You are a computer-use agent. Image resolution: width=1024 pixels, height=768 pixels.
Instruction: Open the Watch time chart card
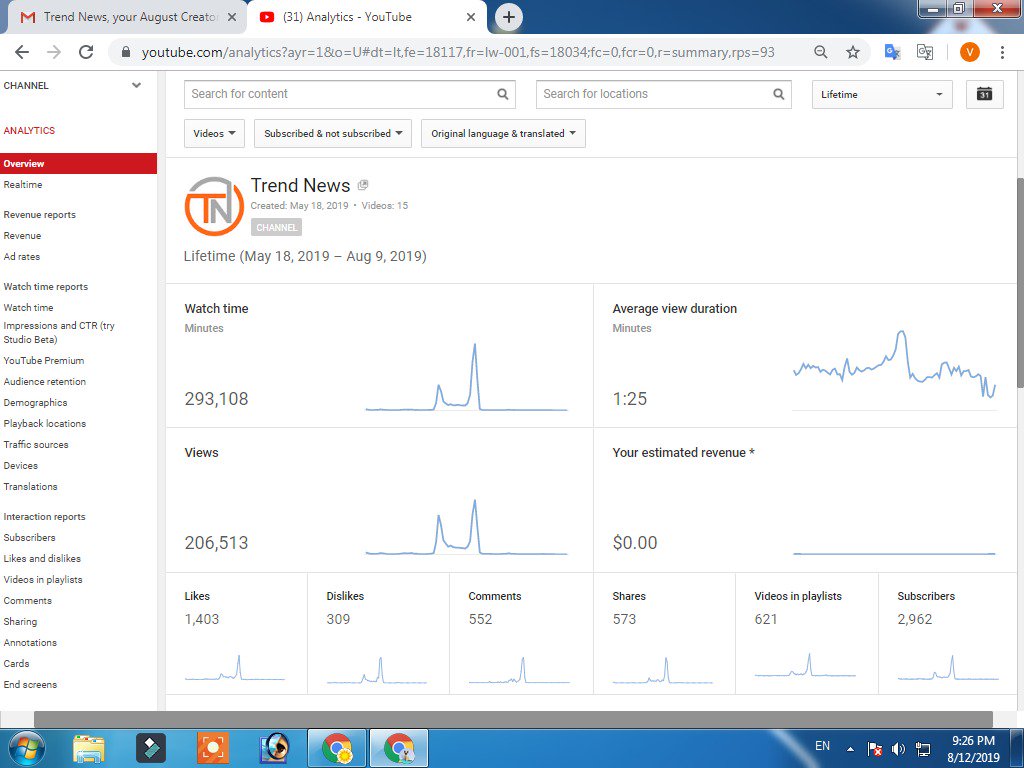(379, 356)
